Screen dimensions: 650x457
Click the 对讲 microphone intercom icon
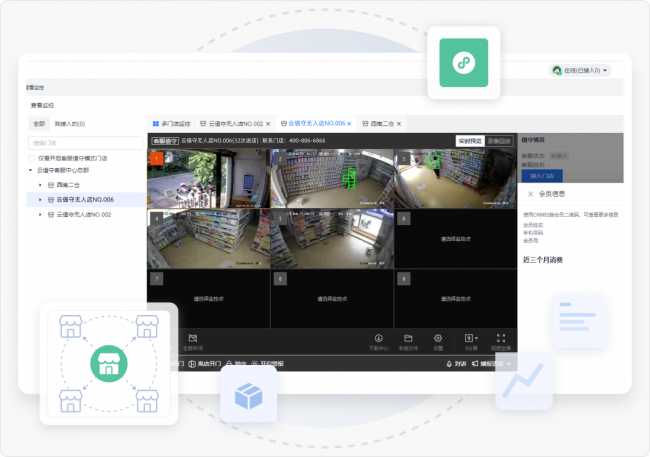450,364
